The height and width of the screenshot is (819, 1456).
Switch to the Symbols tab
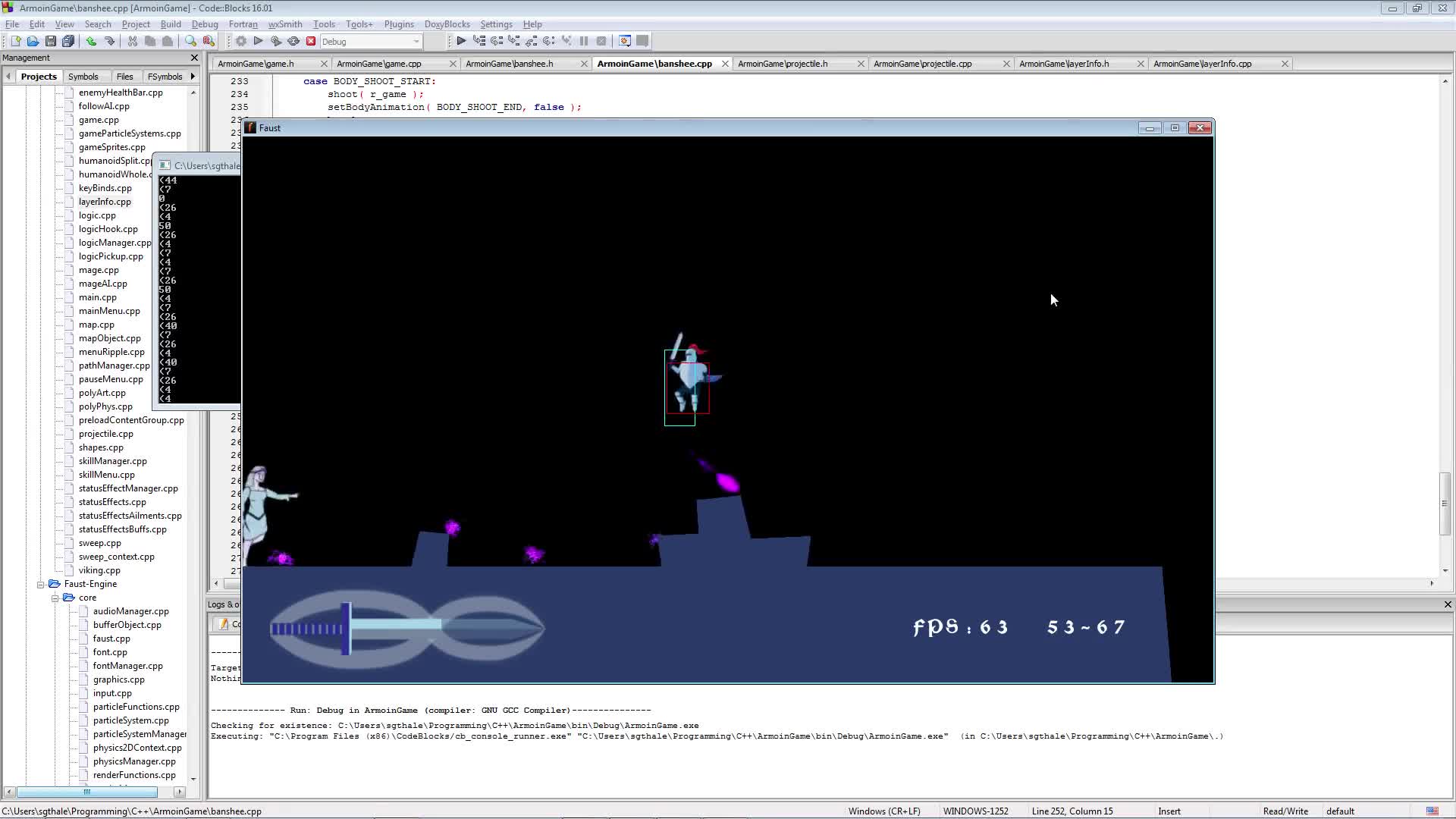click(x=83, y=77)
